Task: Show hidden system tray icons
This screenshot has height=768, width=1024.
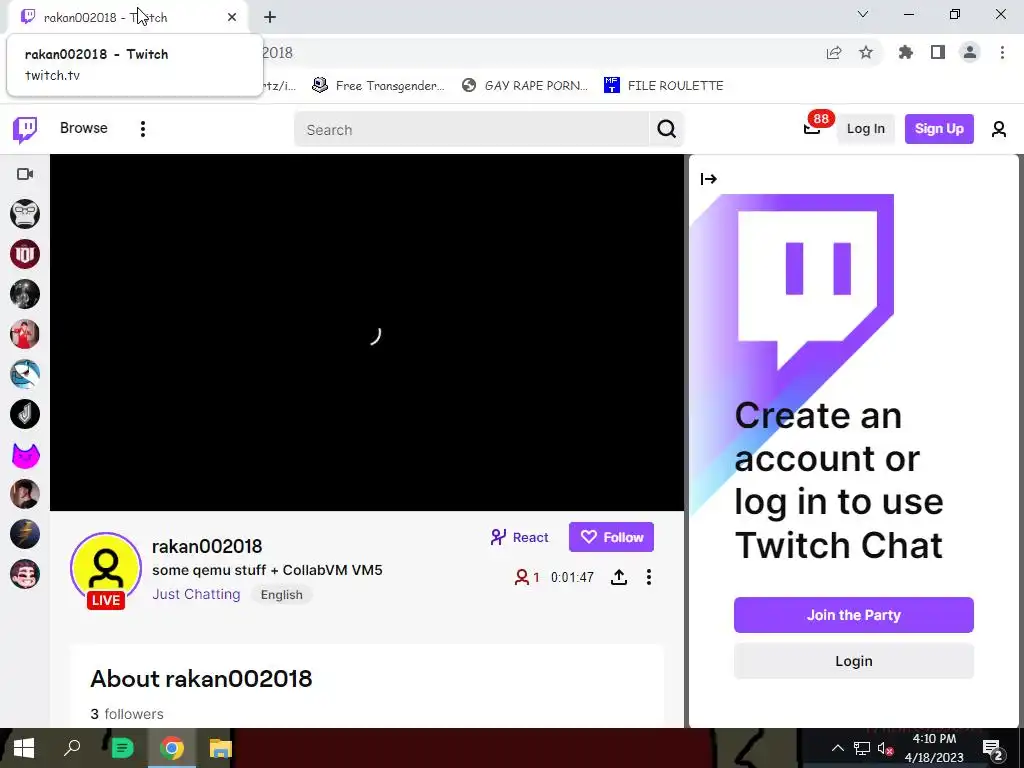Action: coord(837,748)
